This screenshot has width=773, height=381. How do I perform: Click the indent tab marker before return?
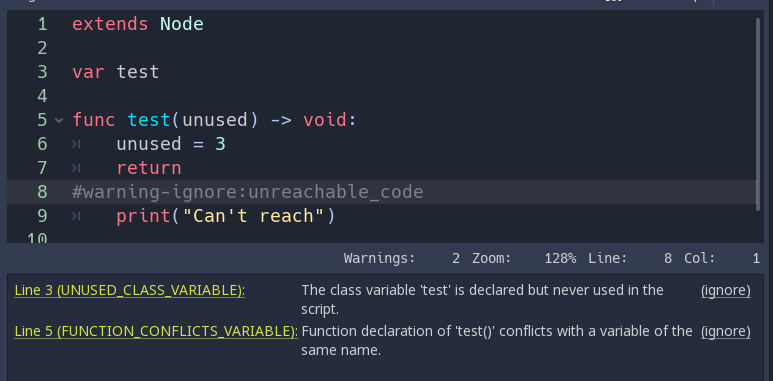point(76,168)
